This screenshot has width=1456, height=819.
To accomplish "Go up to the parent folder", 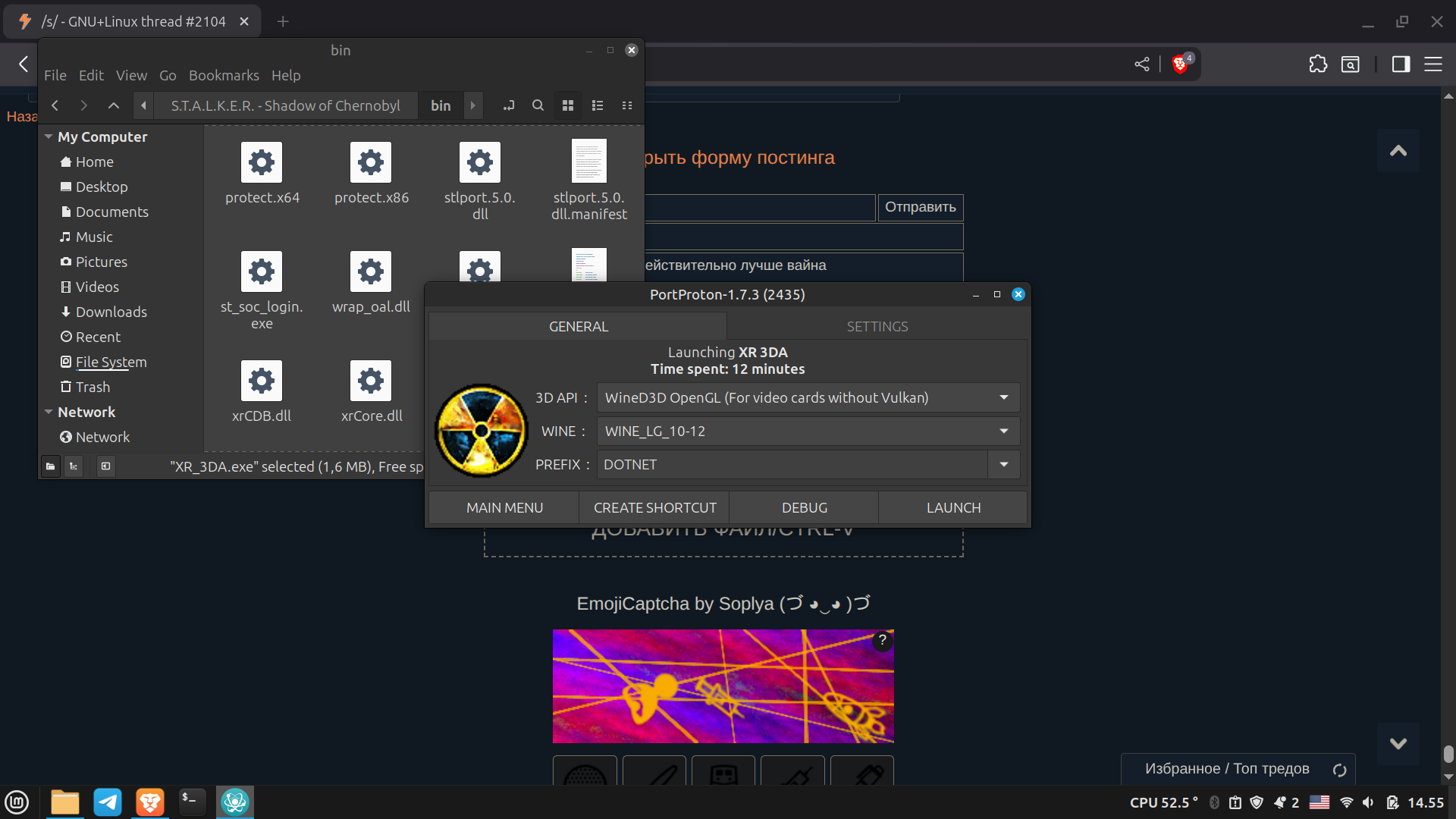I will point(114,105).
